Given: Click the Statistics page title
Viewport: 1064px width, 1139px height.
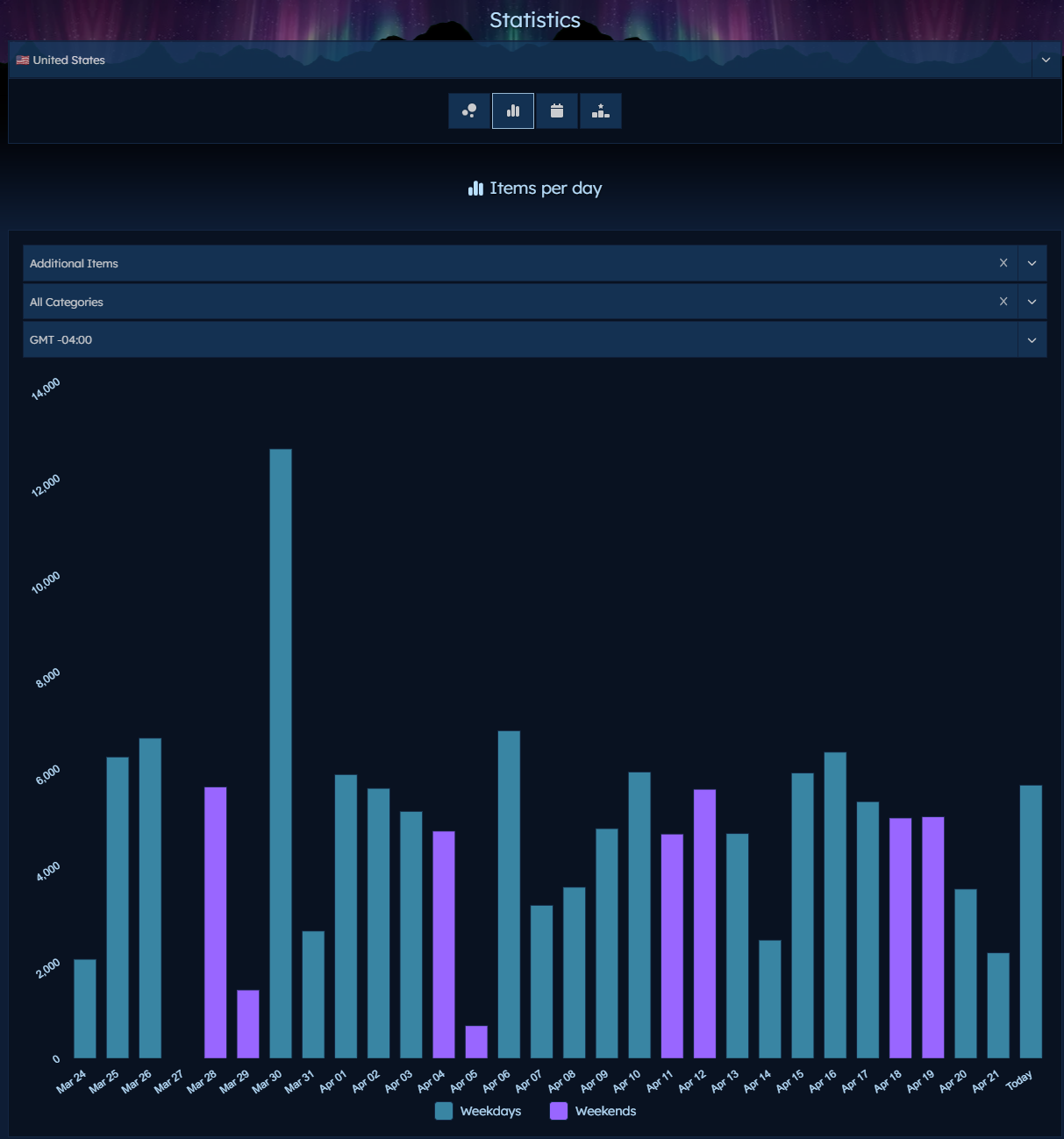Looking at the screenshot, I should point(534,19).
